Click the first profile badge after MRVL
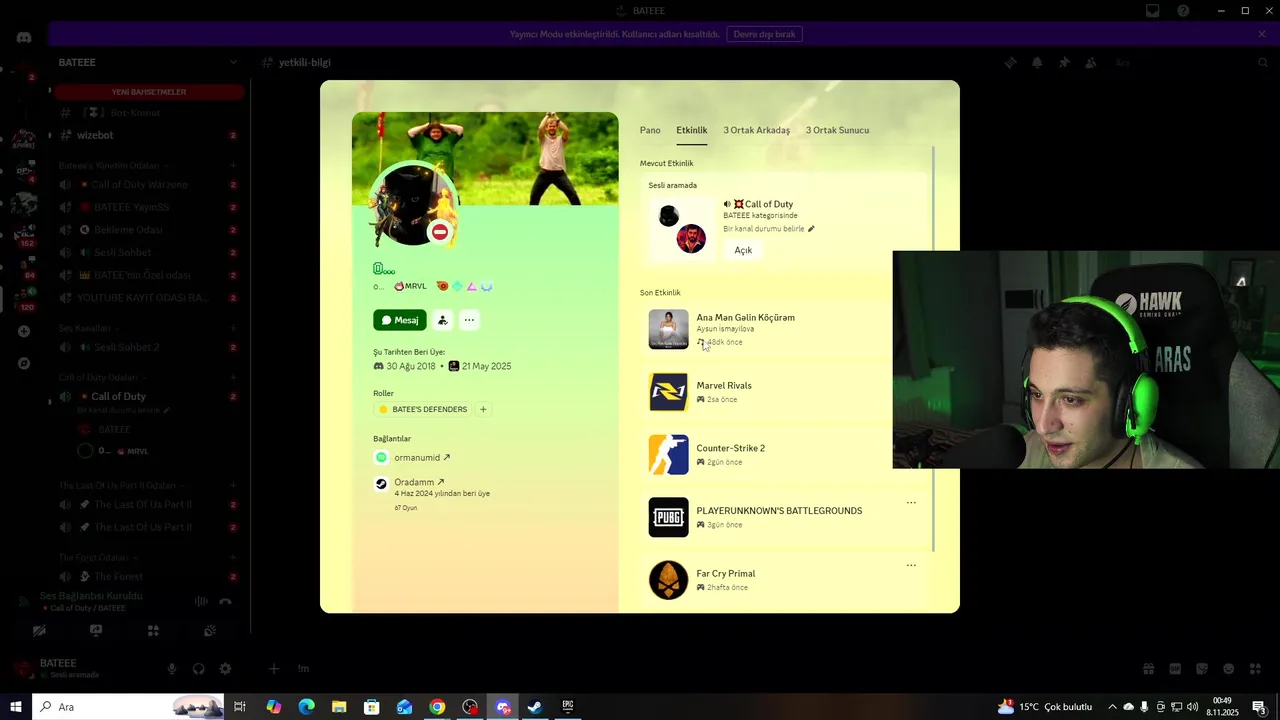The image size is (1280, 720). 442,286
